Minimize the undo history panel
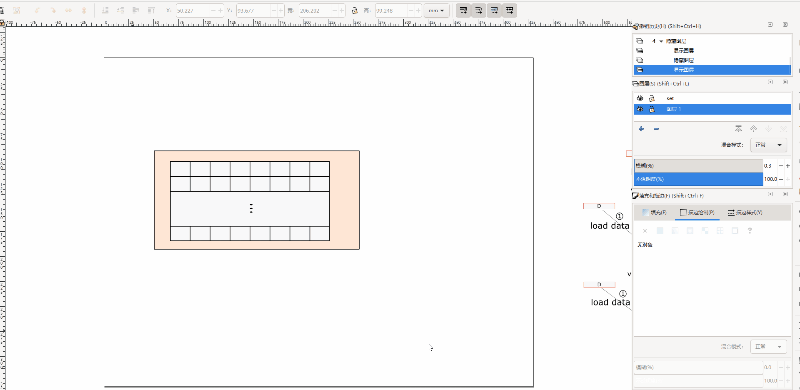Image resolution: width=800 pixels, height=390 pixels. pyautogui.click(x=770, y=25)
